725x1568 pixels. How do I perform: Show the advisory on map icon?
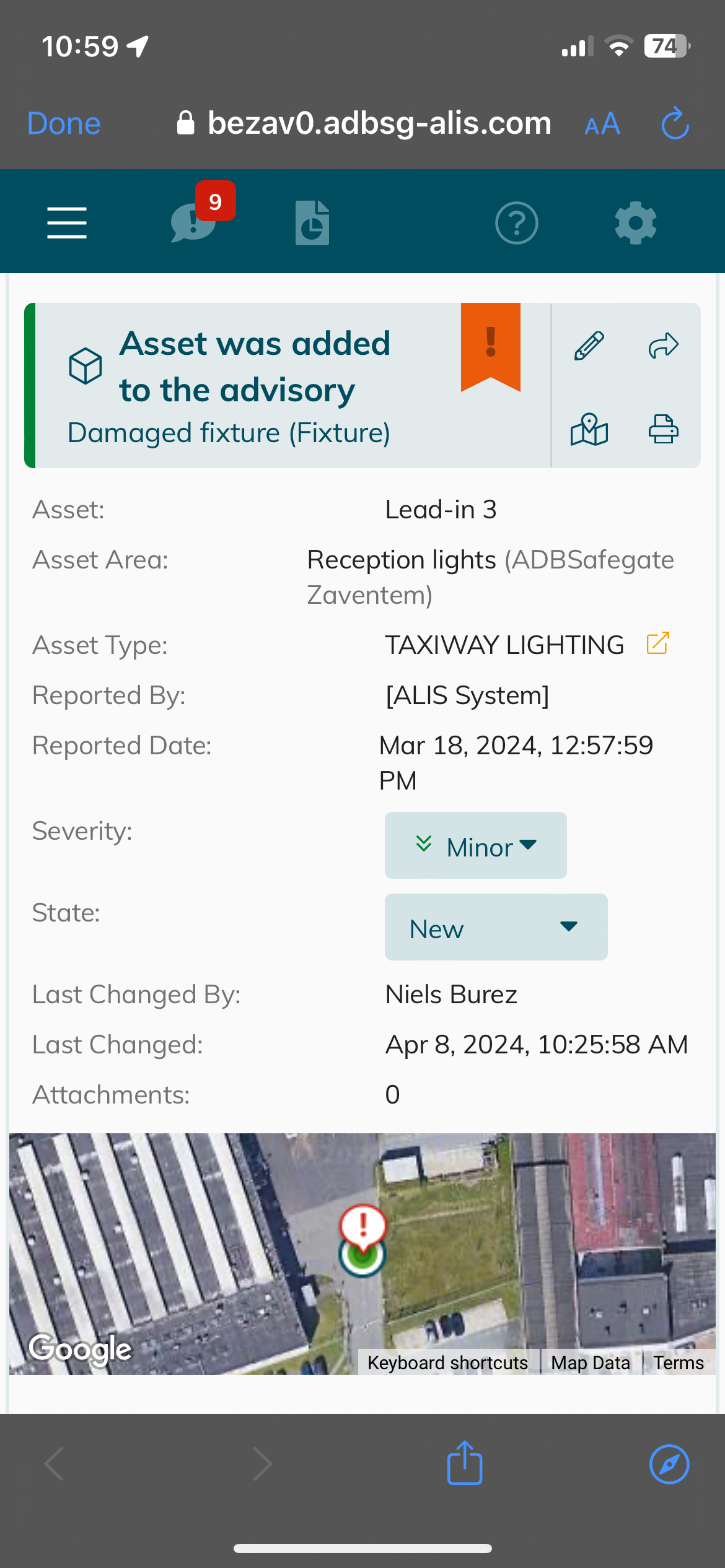click(589, 429)
